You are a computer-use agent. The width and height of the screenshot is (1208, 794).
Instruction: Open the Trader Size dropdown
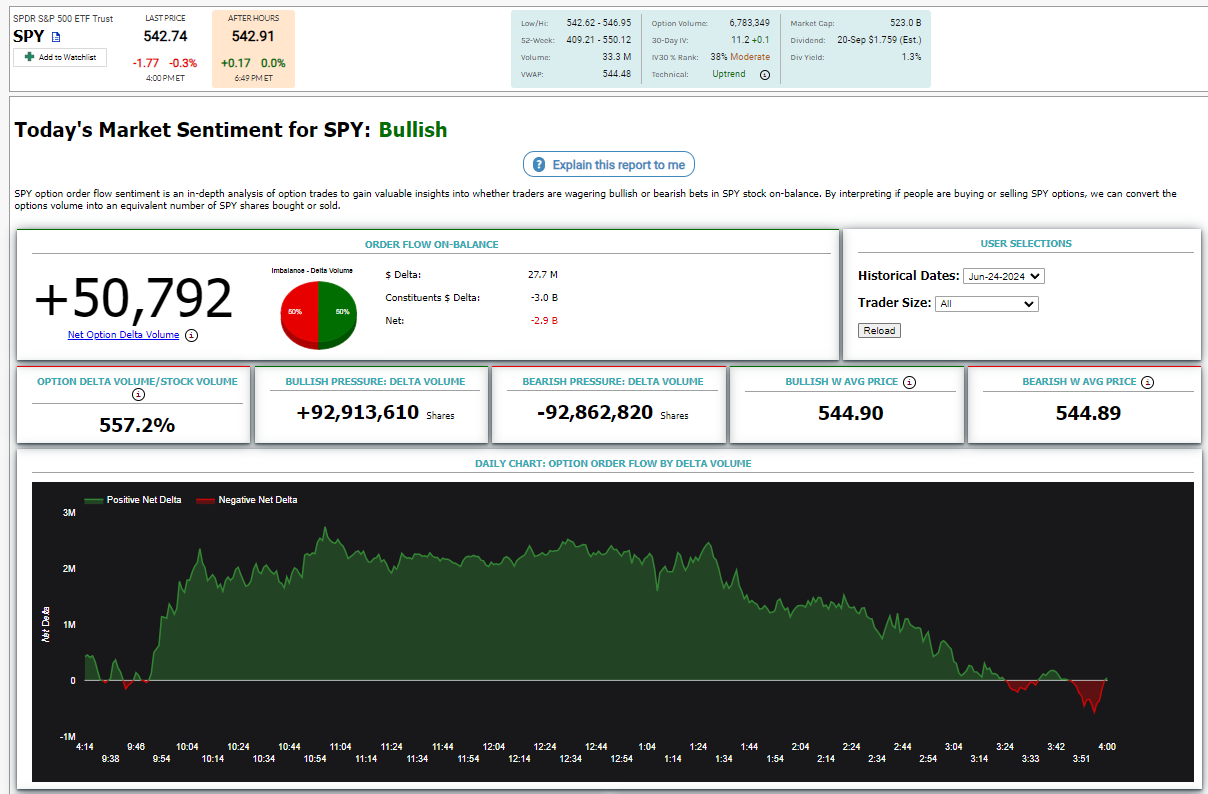[x=987, y=303]
